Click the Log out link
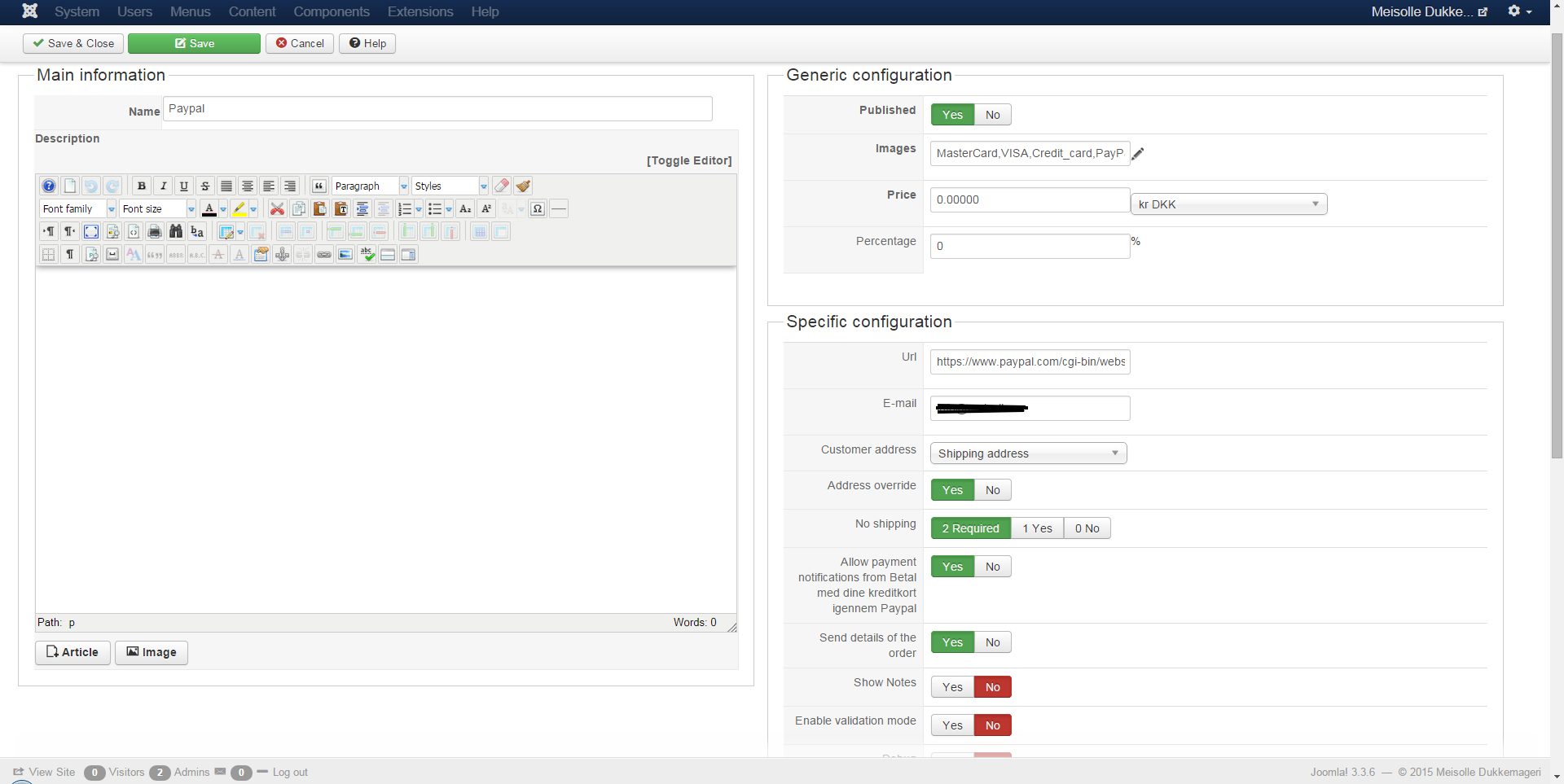Screen dimensions: 1564x784 (290, 772)
